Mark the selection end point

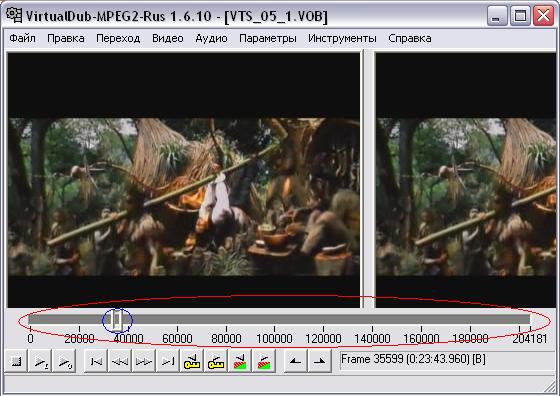(x=319, y=361)
